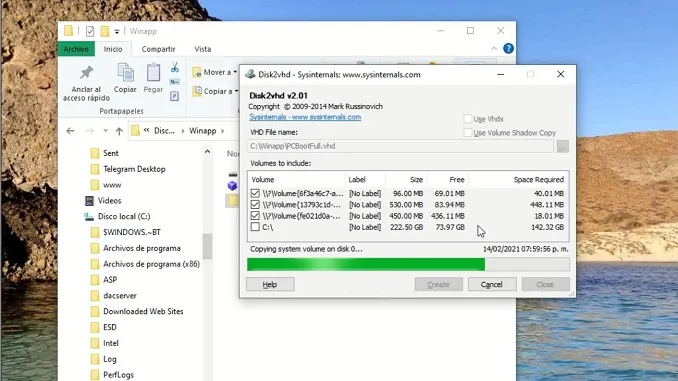This screenshot has width=678, height=381.
Task: Click the Anclar al acceso rápido pin icon
Action: (86, 72)
